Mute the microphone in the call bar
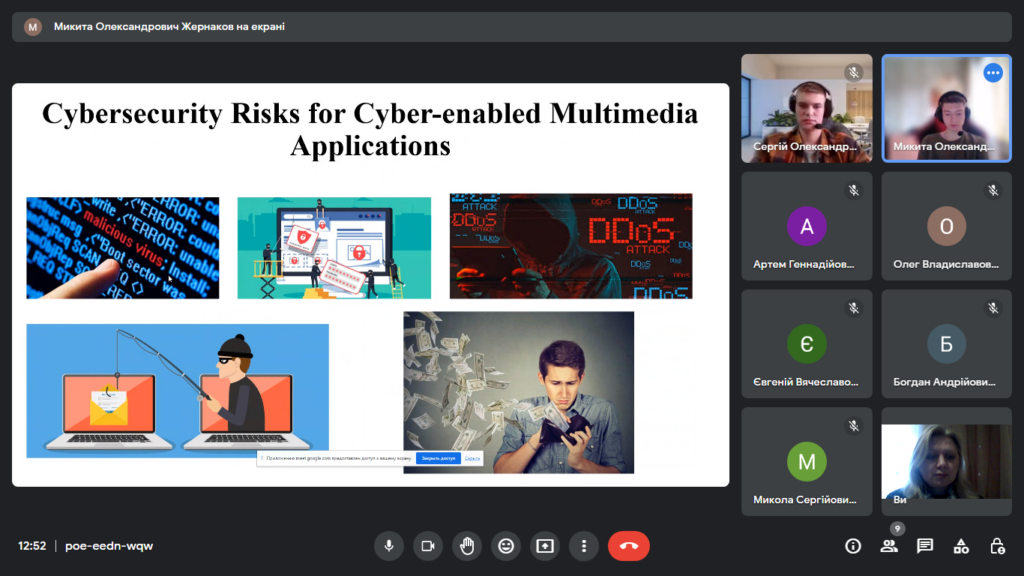This screenshot has height=576, width=1024. point(389,546)
